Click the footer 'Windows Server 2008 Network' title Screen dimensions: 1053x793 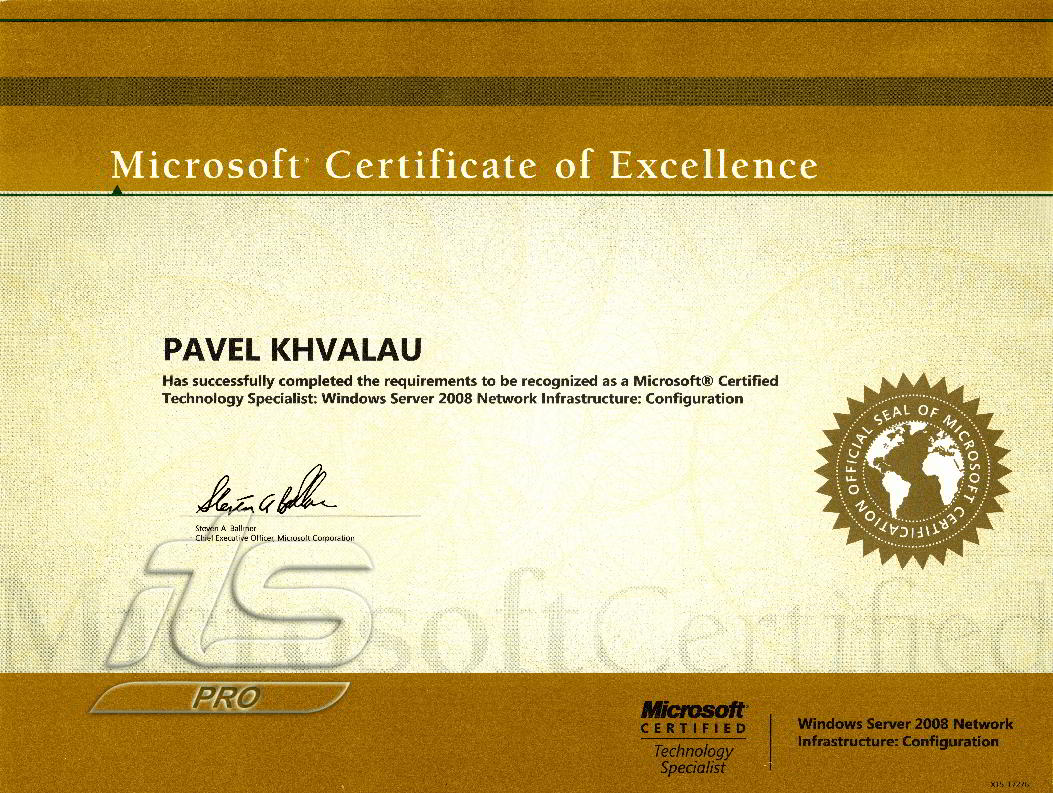coord(905,724)
